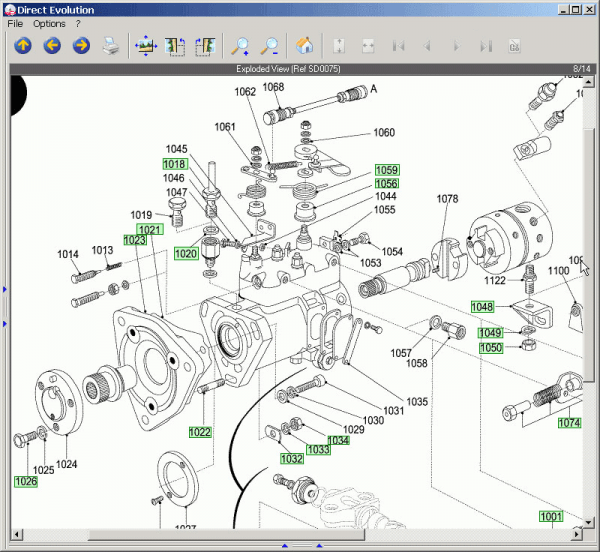Select part label 1074

point(569,423)
